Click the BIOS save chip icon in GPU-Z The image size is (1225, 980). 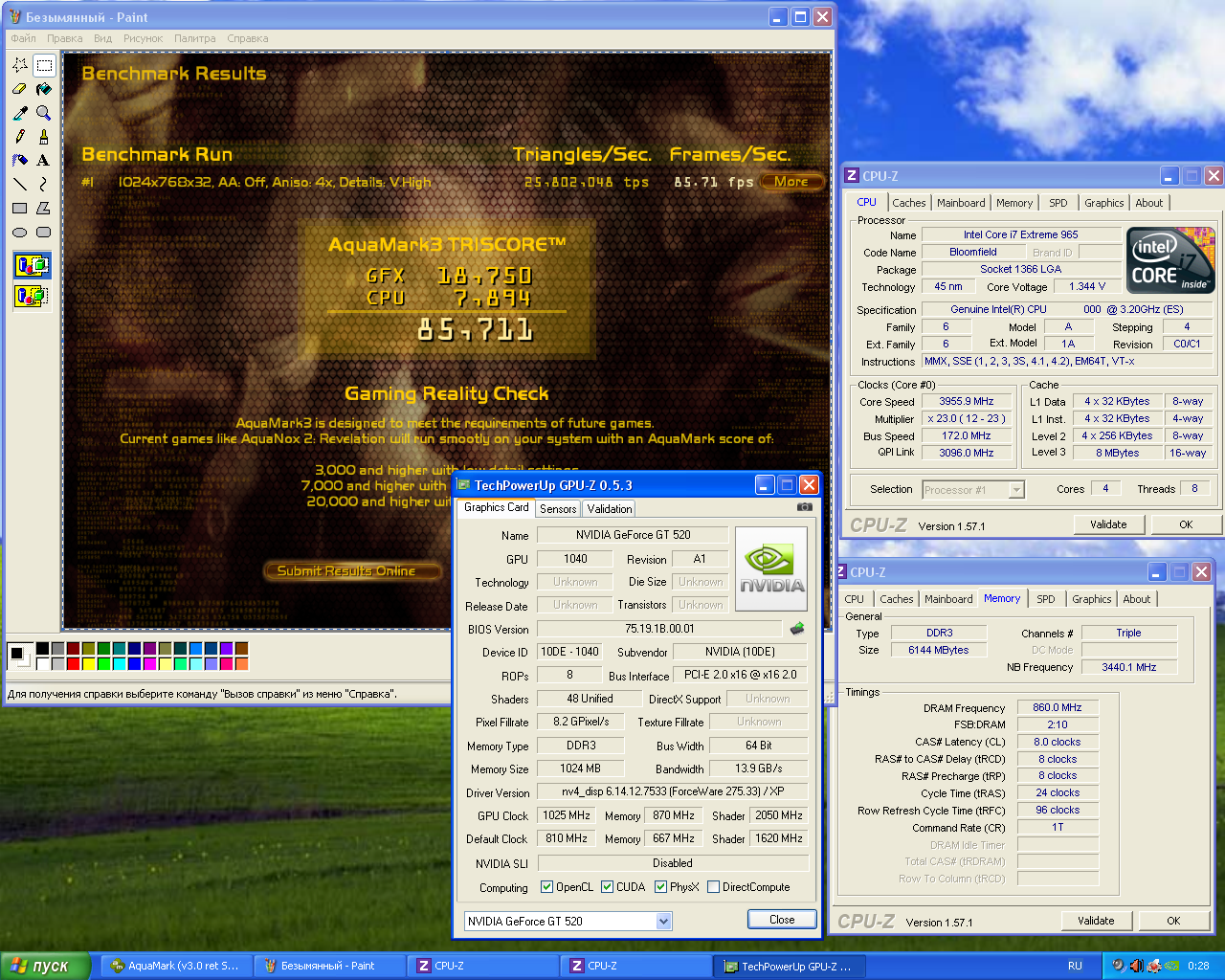[796, 629]
